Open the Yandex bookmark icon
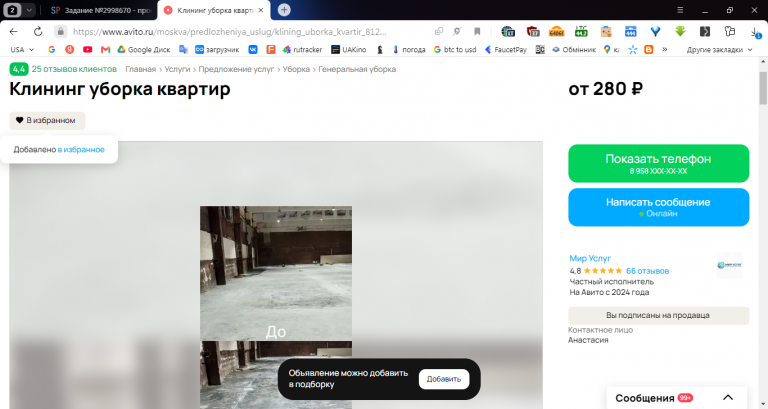The width and height of the screenshot is (768, 409). click(70, 49)
